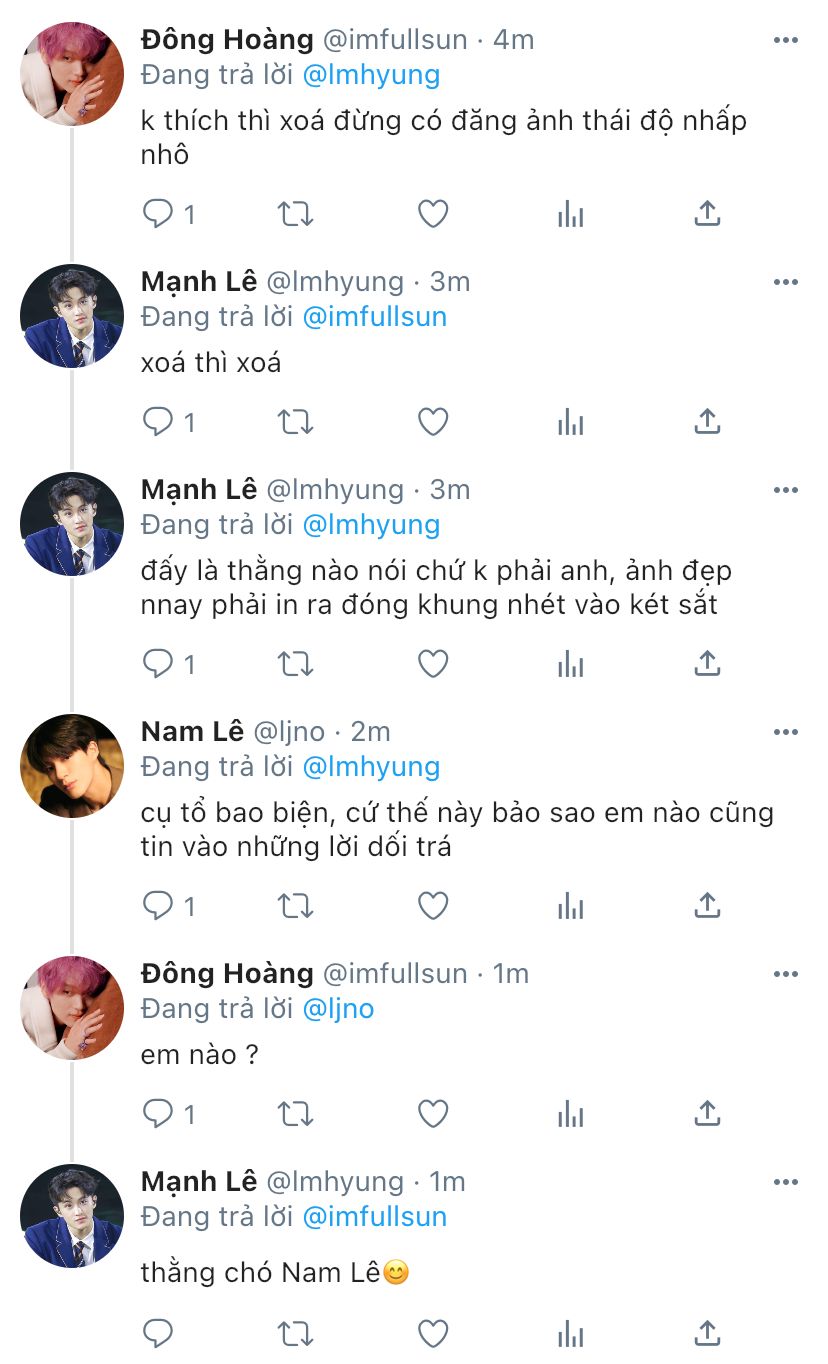Viewport: 828px width, 1364px height.
Task: Retweet Nam Lê's tweet
Action: coord(295,906)
